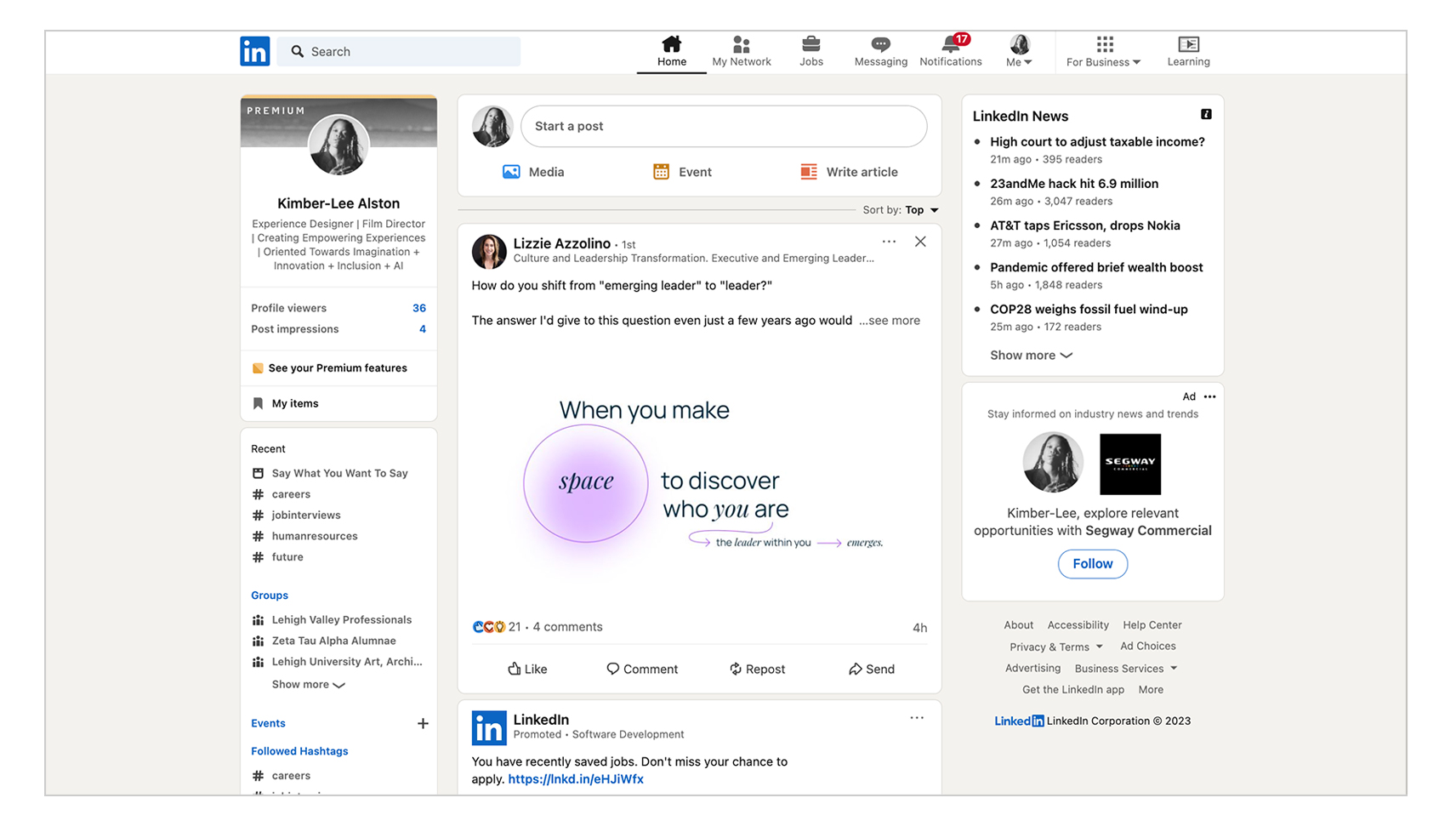Image resolution: width=1456 pixels, height=832 pixels.
Task: Comment on Lizzie Azzolino's post
Action: click(642, 670)
